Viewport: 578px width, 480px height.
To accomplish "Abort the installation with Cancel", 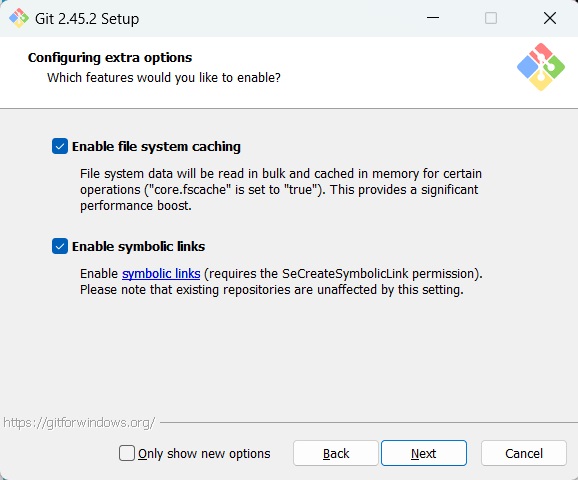I will click(524, 453).
